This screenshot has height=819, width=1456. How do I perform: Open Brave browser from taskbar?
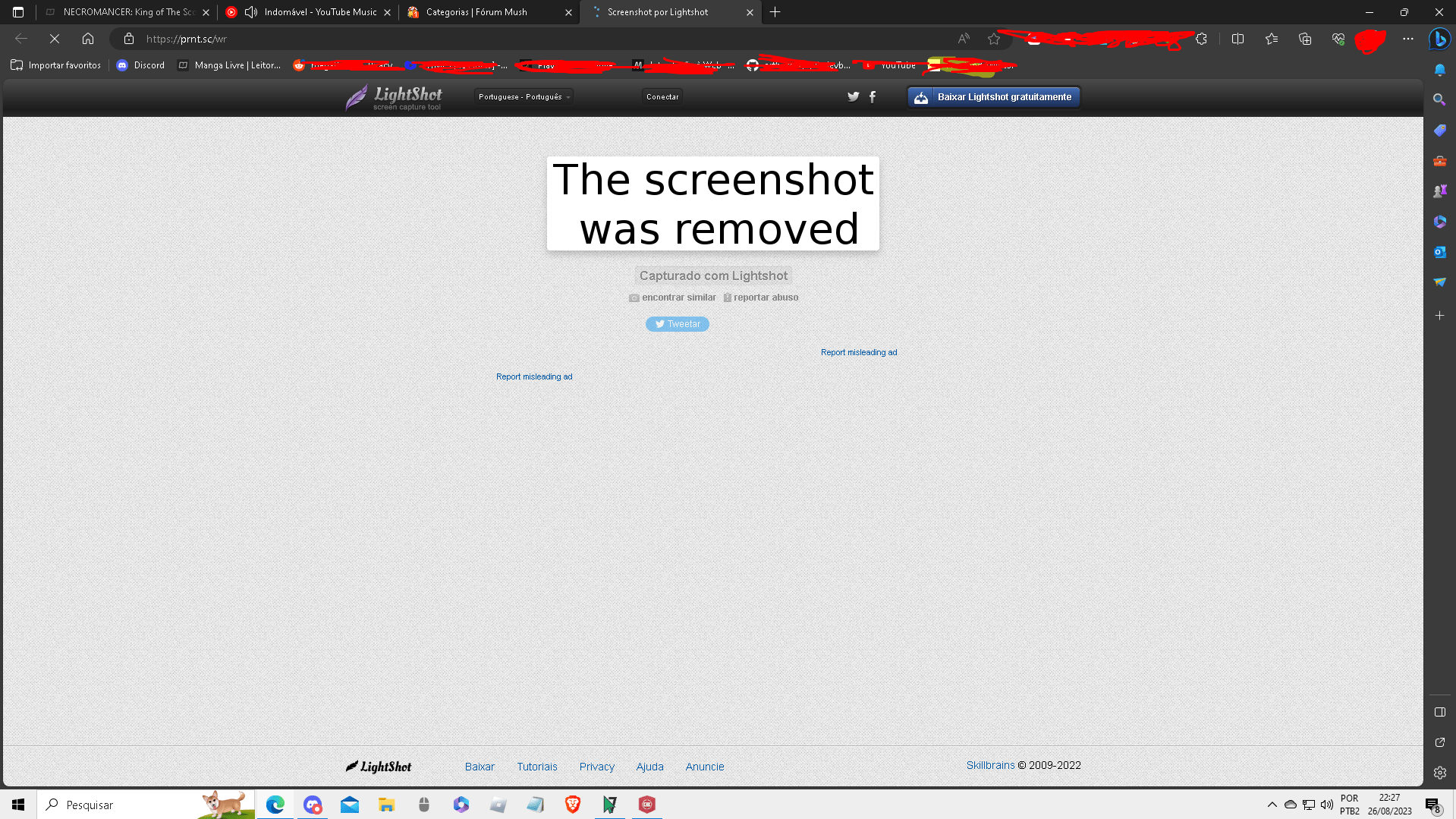(x=573, y=805)
